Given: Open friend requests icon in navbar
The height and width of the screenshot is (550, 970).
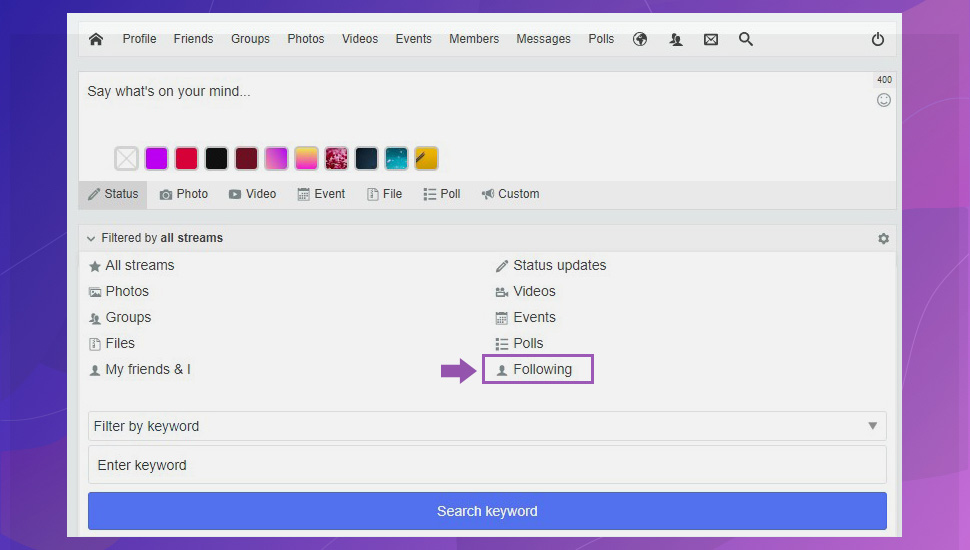Looking at the screenshot, I should [676, 40].
